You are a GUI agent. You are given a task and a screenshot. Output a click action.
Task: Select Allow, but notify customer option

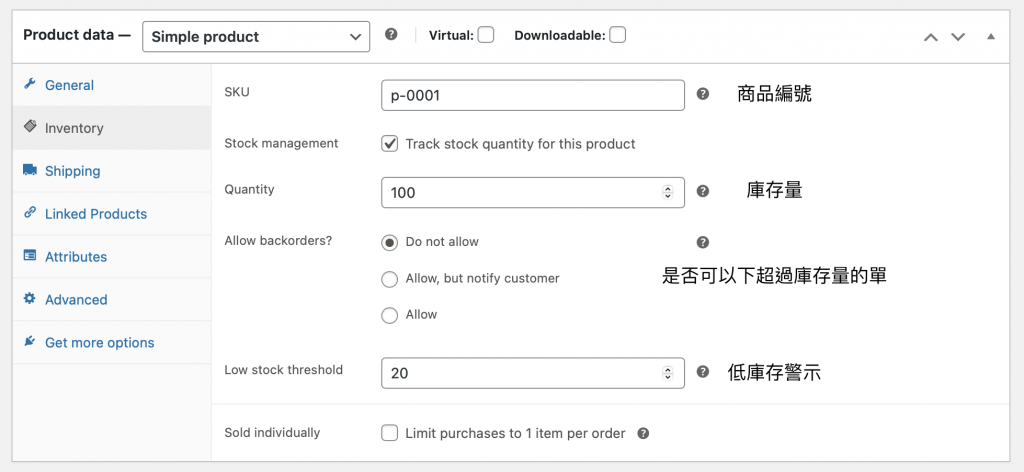tap(390, 279)
